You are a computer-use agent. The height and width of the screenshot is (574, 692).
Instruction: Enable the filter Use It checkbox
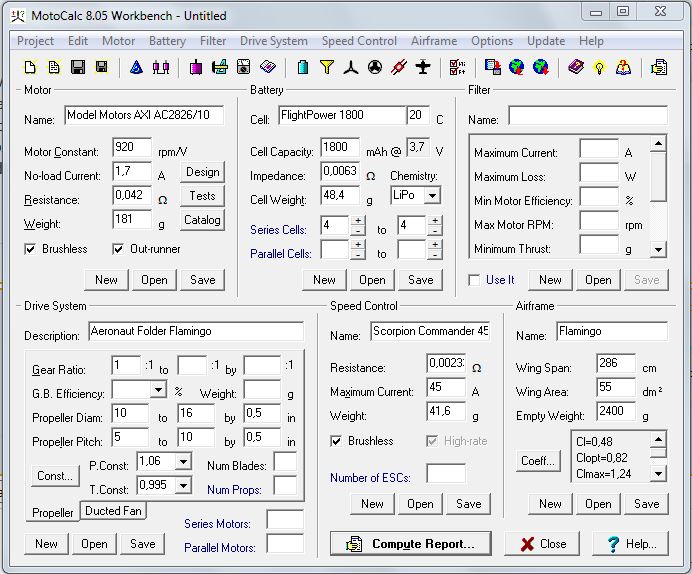474,280
